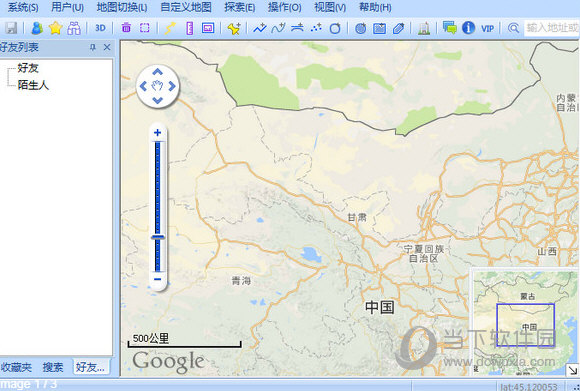Image resolution: width=580 pixels, height=391 pixels.
Task: Select the circle drawing tool icon
Action: coord(335,28)
